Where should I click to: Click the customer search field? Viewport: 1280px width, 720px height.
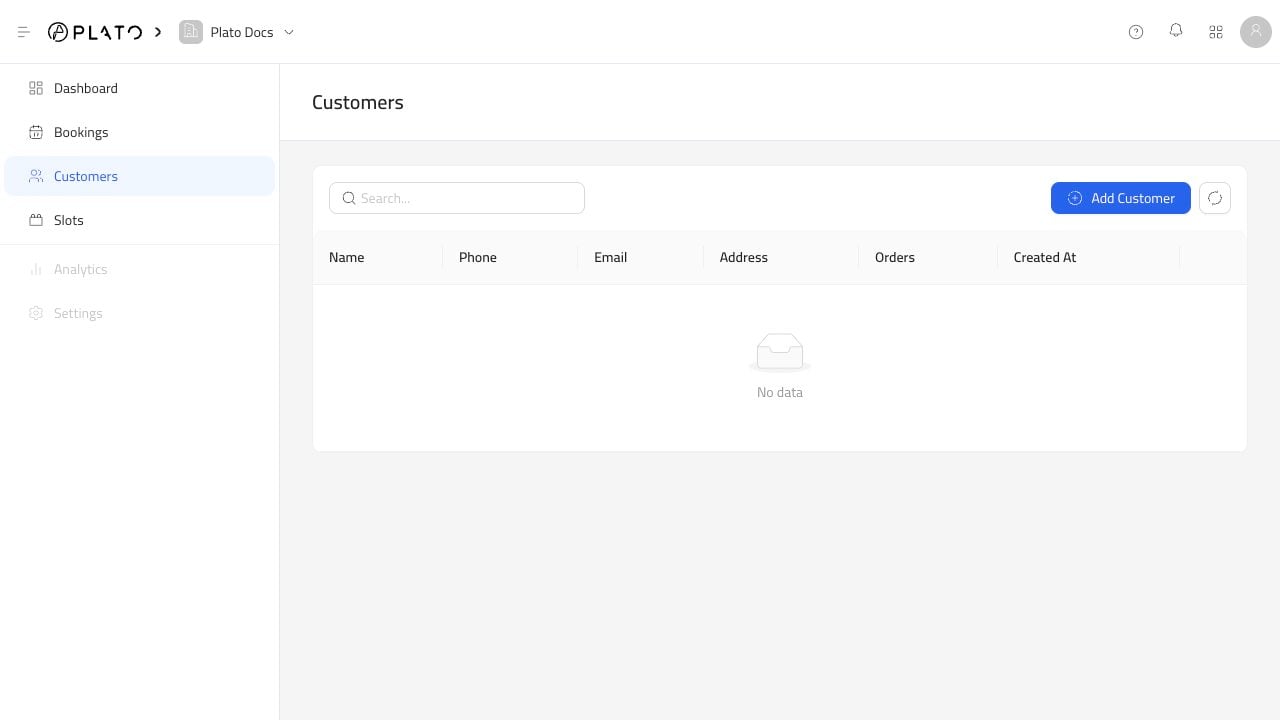tap(457, 198)
